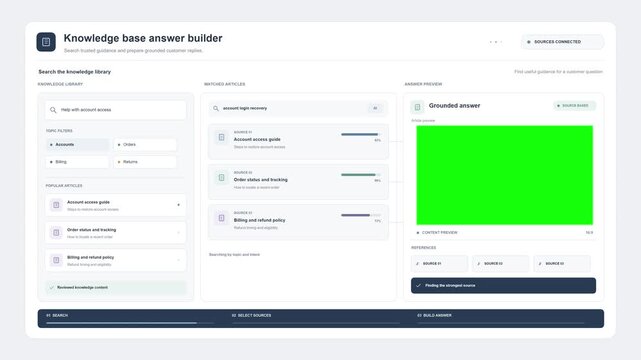641x360 pixels.
Task: Click Source 02 document icon in matched articles
Action: 222,178
